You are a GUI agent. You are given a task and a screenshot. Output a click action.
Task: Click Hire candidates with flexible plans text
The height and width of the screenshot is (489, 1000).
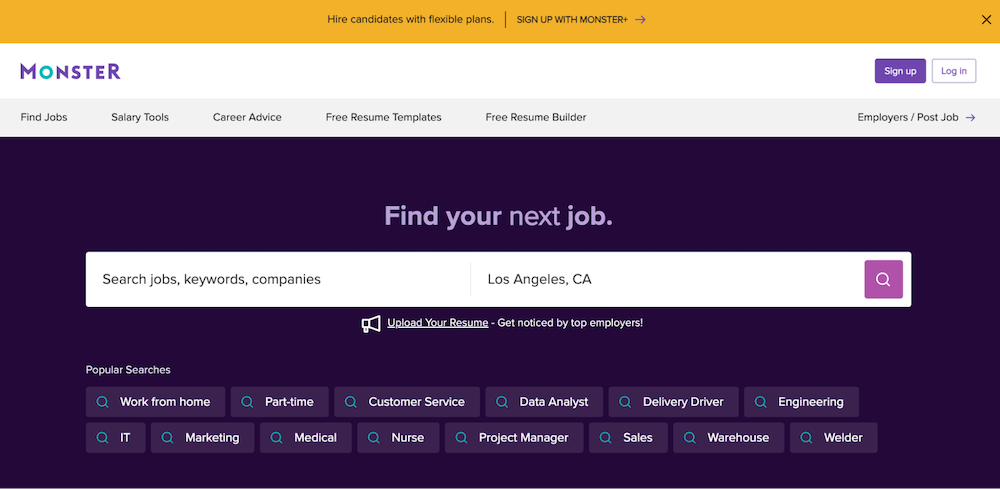click(x=411, y=20)
